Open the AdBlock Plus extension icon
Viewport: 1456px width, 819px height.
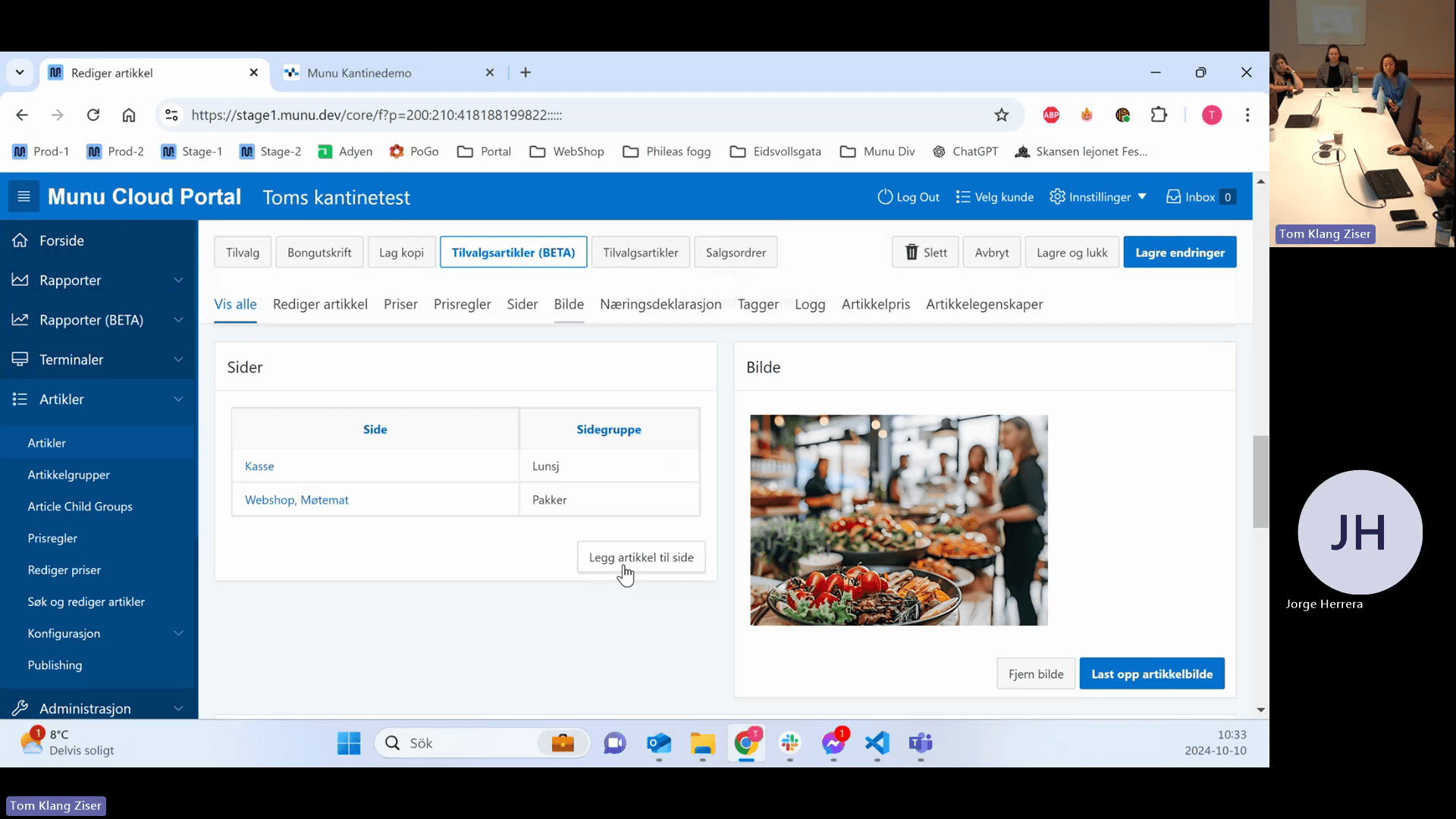(x=1051, y=115)
